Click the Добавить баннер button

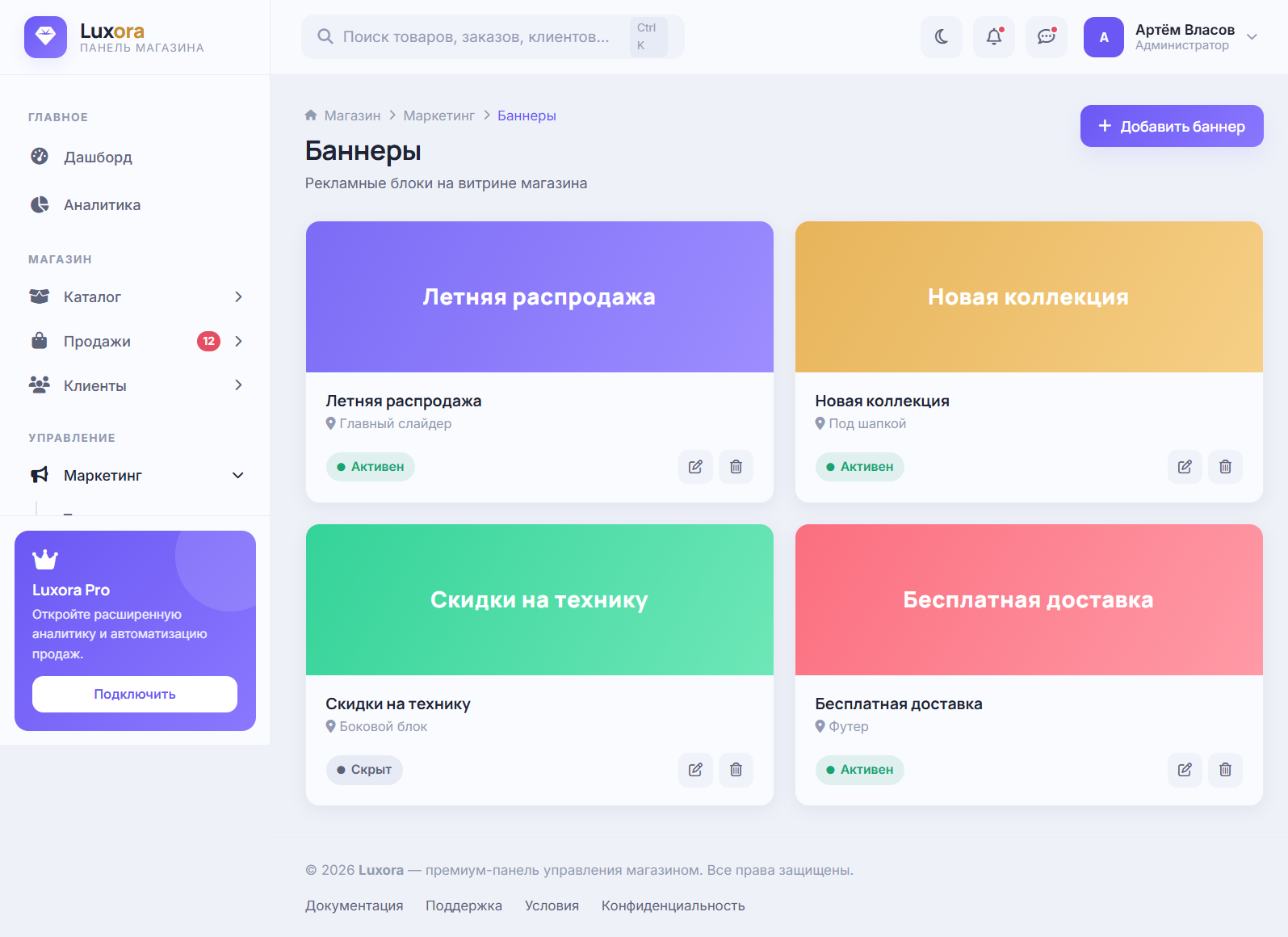pos(1172,126)
